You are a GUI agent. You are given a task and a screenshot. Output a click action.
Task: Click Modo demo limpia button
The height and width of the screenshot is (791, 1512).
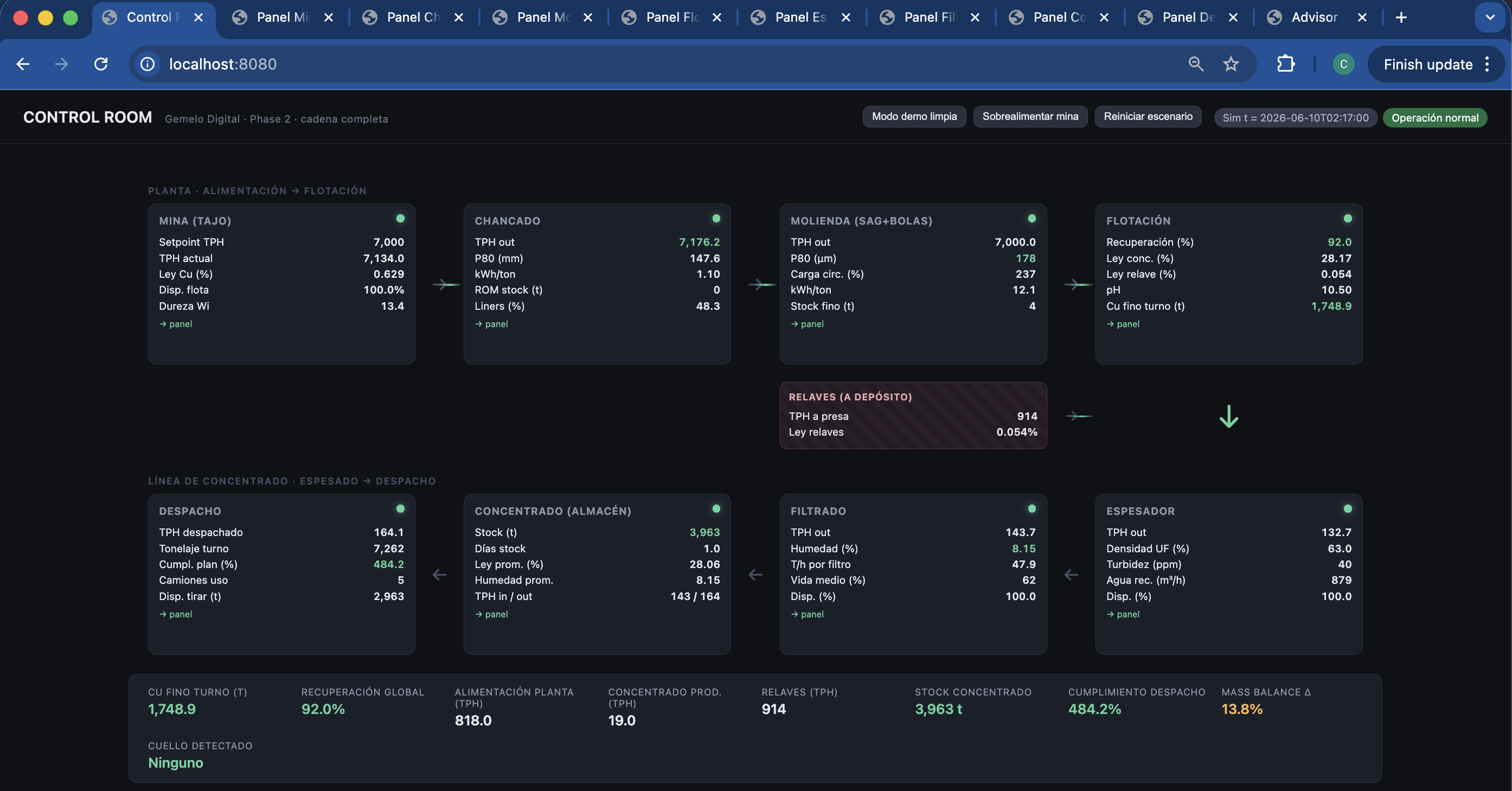(914, 116)
